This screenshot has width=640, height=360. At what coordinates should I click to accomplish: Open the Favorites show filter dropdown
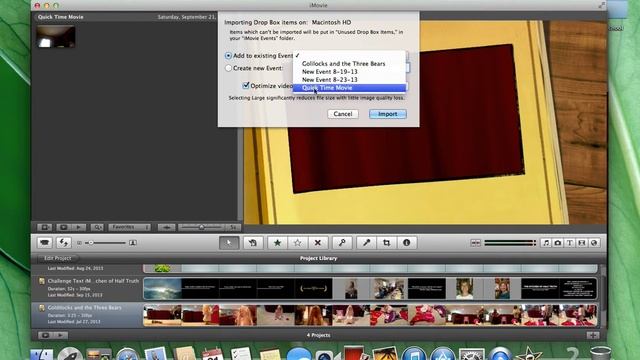(x=129, y=227)
